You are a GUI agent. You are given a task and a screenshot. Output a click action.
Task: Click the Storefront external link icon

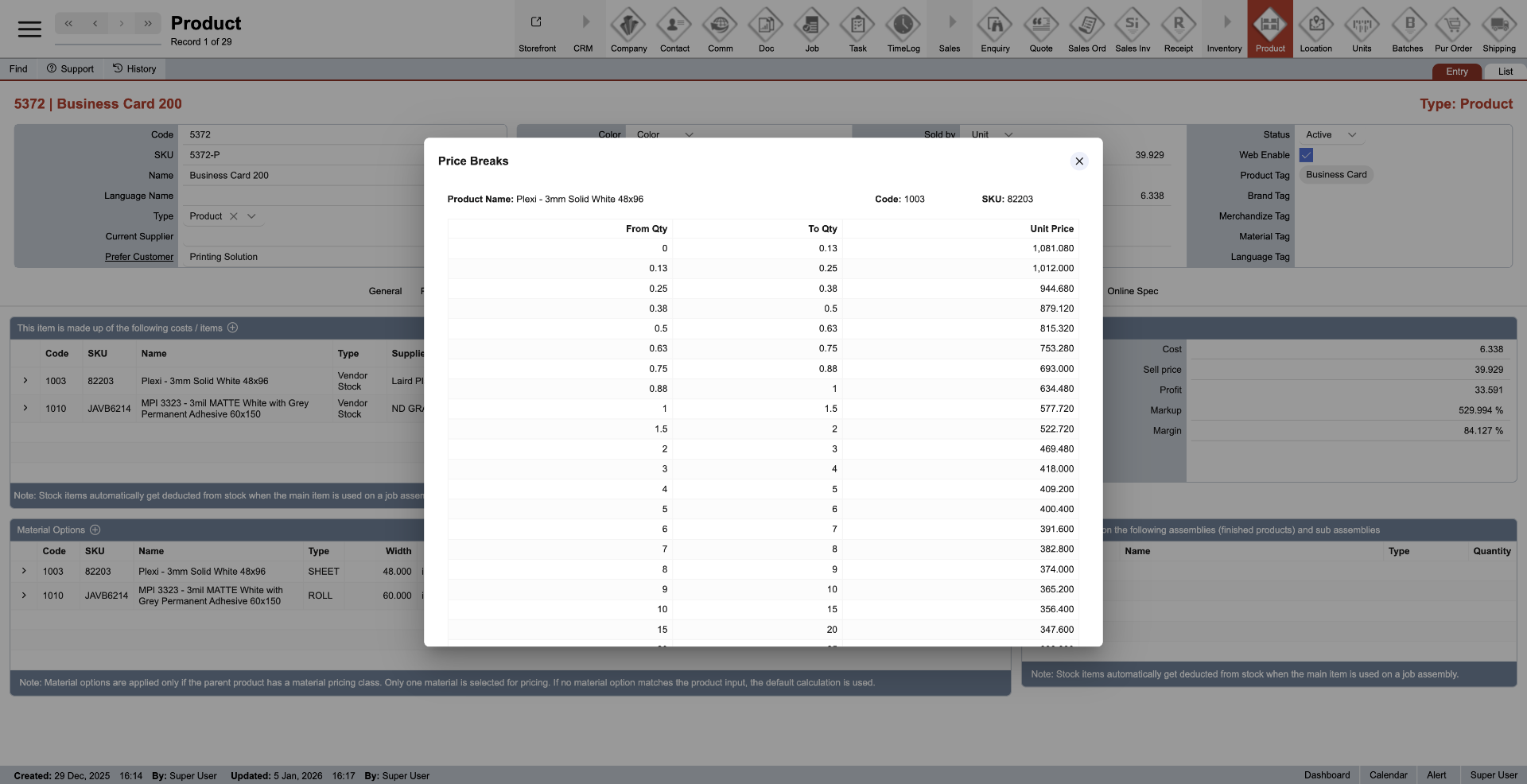(537, 24)
